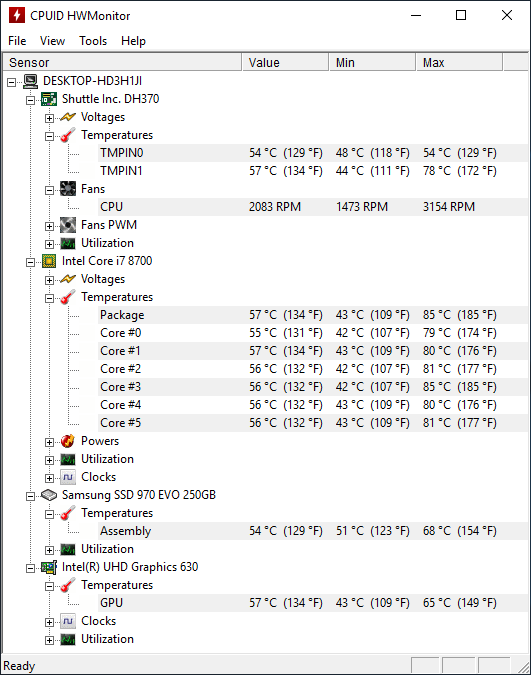Expand Utilization under Samsung SSD

coord(50,550)
